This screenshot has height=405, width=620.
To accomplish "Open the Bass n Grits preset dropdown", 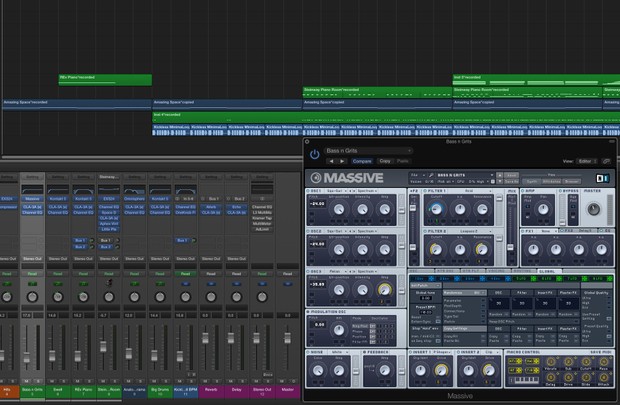I will [x=369, y=151].
